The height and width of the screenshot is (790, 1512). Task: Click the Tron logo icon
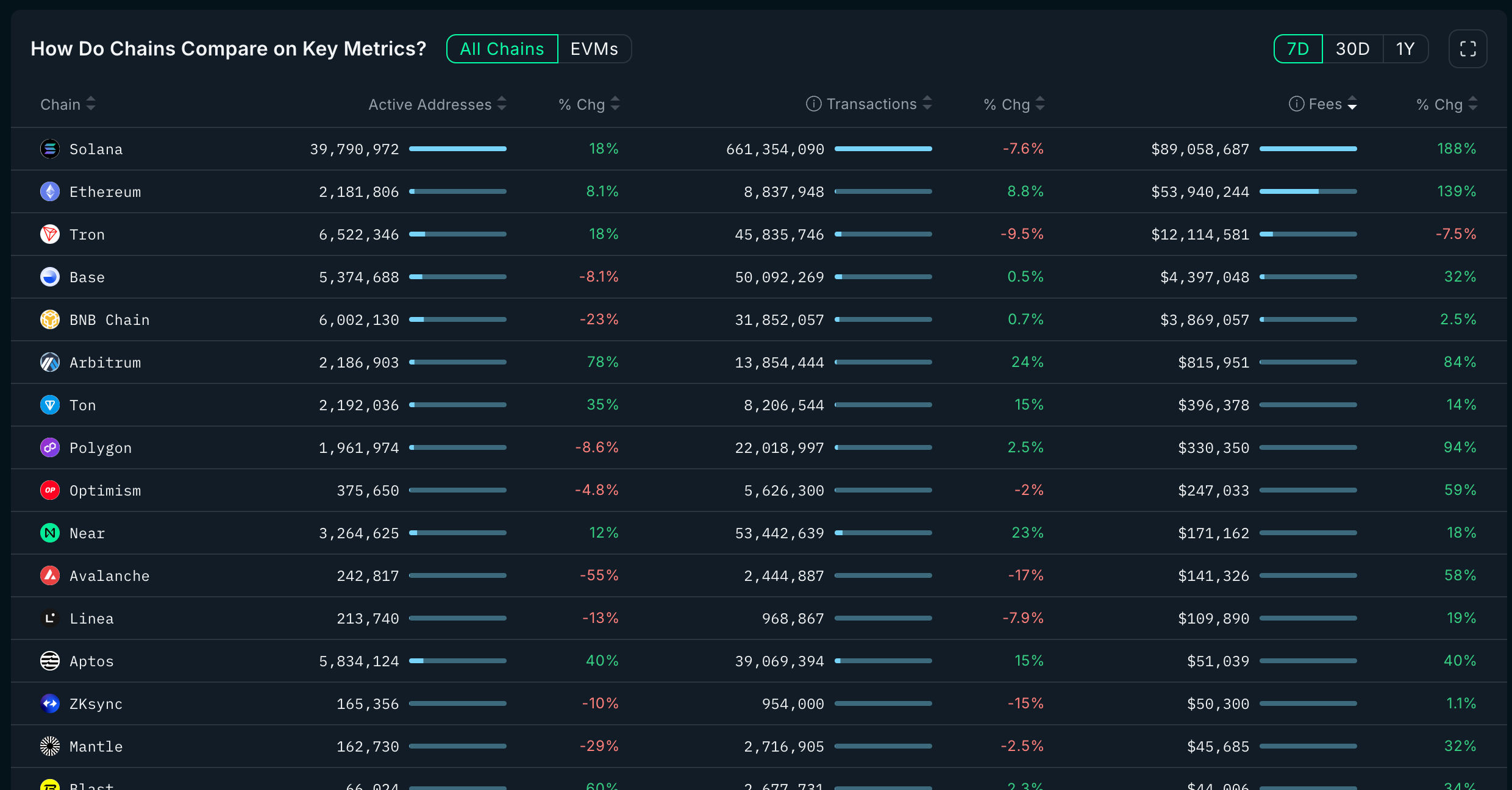[50, 234]
